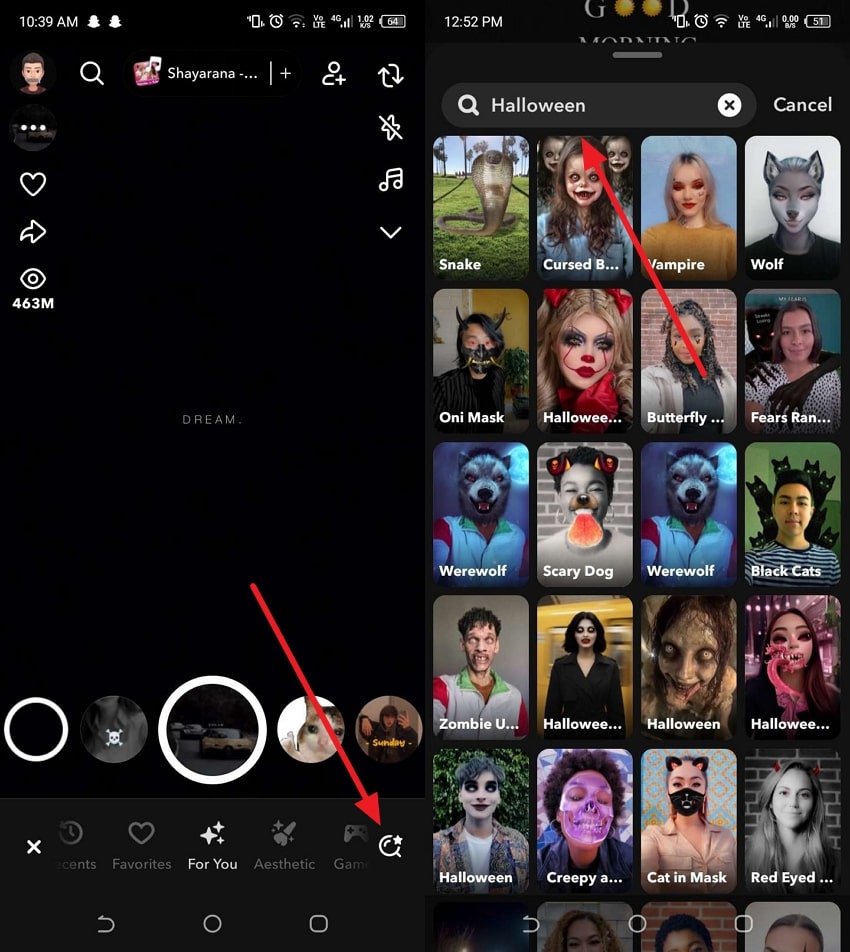Clear the Halloween search text
The image size is (850, 952).
[x=729, y=105]
